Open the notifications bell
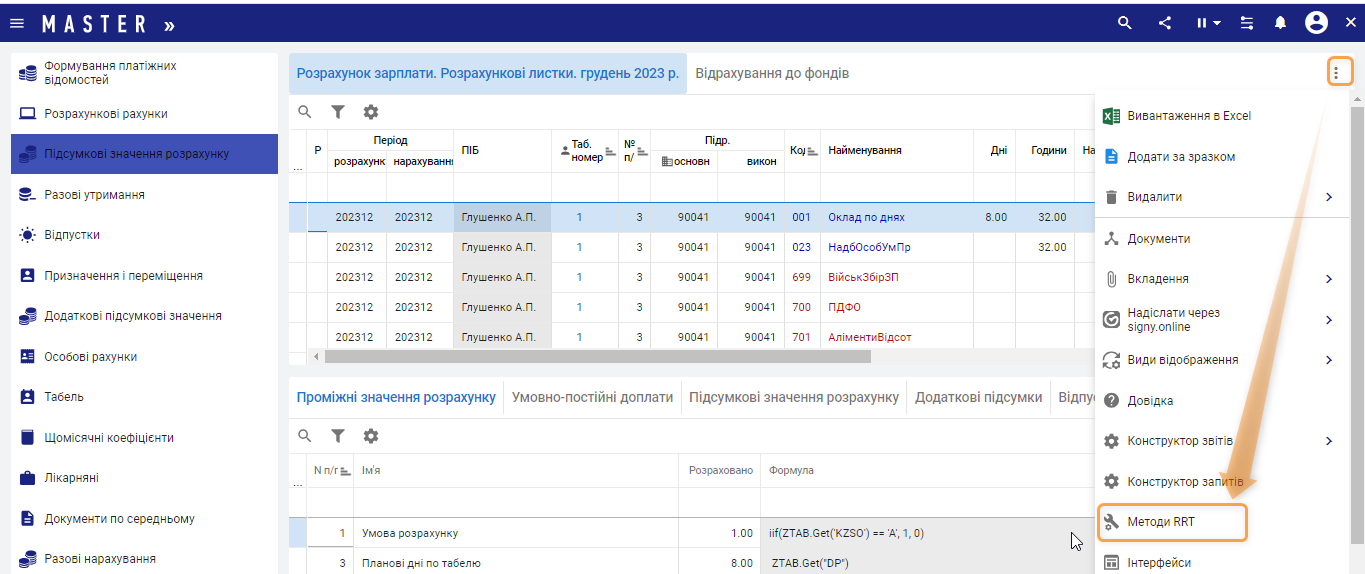The height and width of the screenshot is (574, 1365). pos(1280,23)
